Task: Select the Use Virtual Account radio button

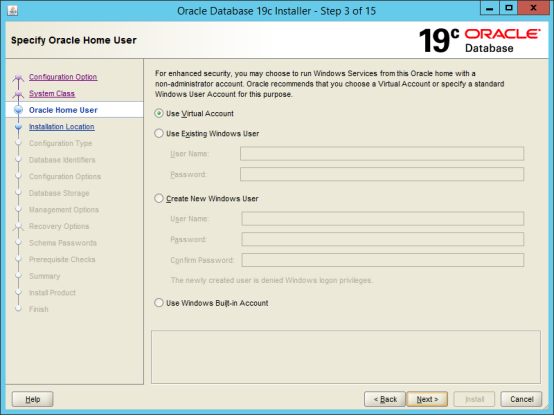Action: coord(159,113)
